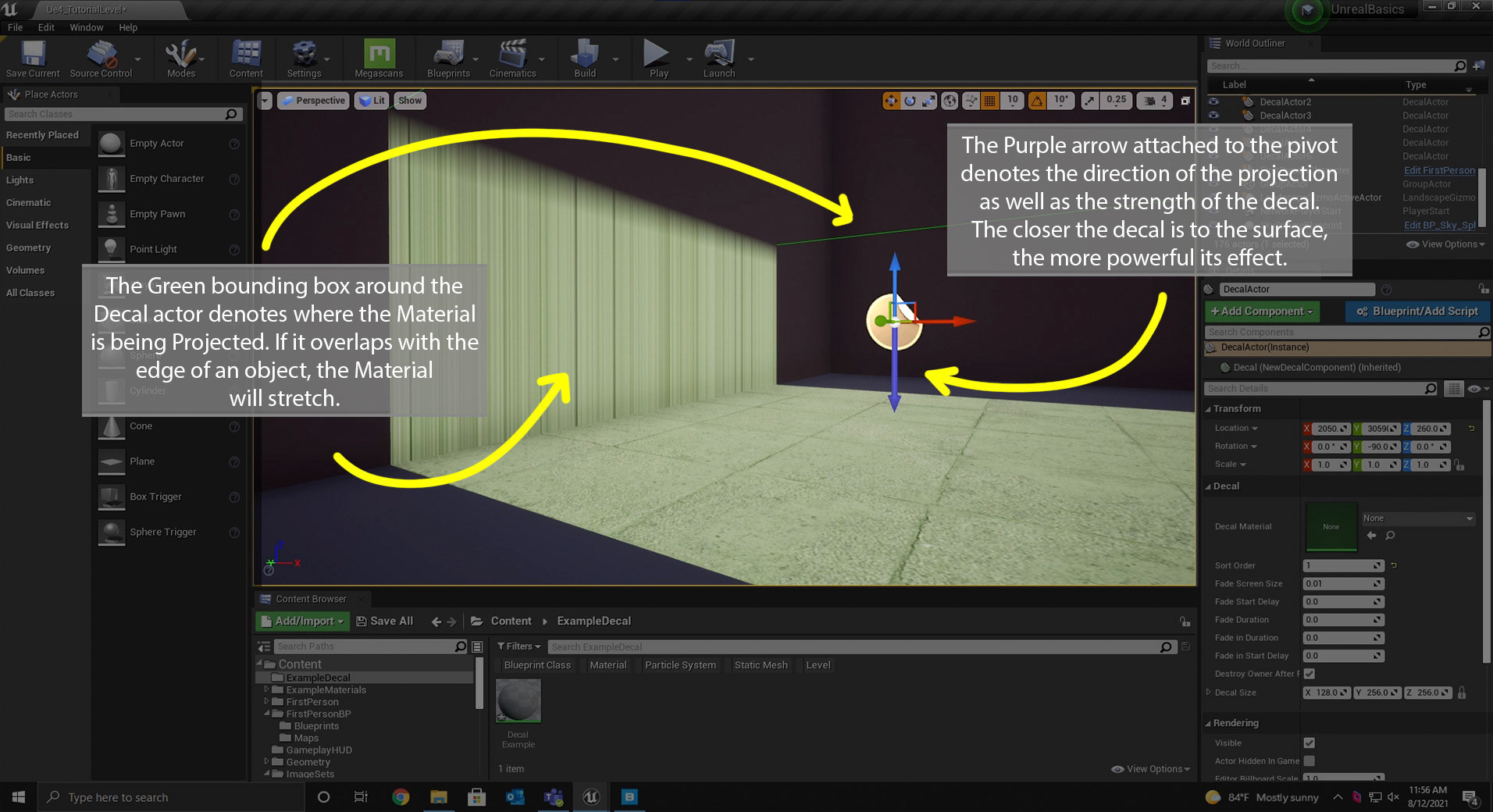Select the scale gizmo mode icon
Viewport: 1493px width, 812px height.
(x=928, y=101)
